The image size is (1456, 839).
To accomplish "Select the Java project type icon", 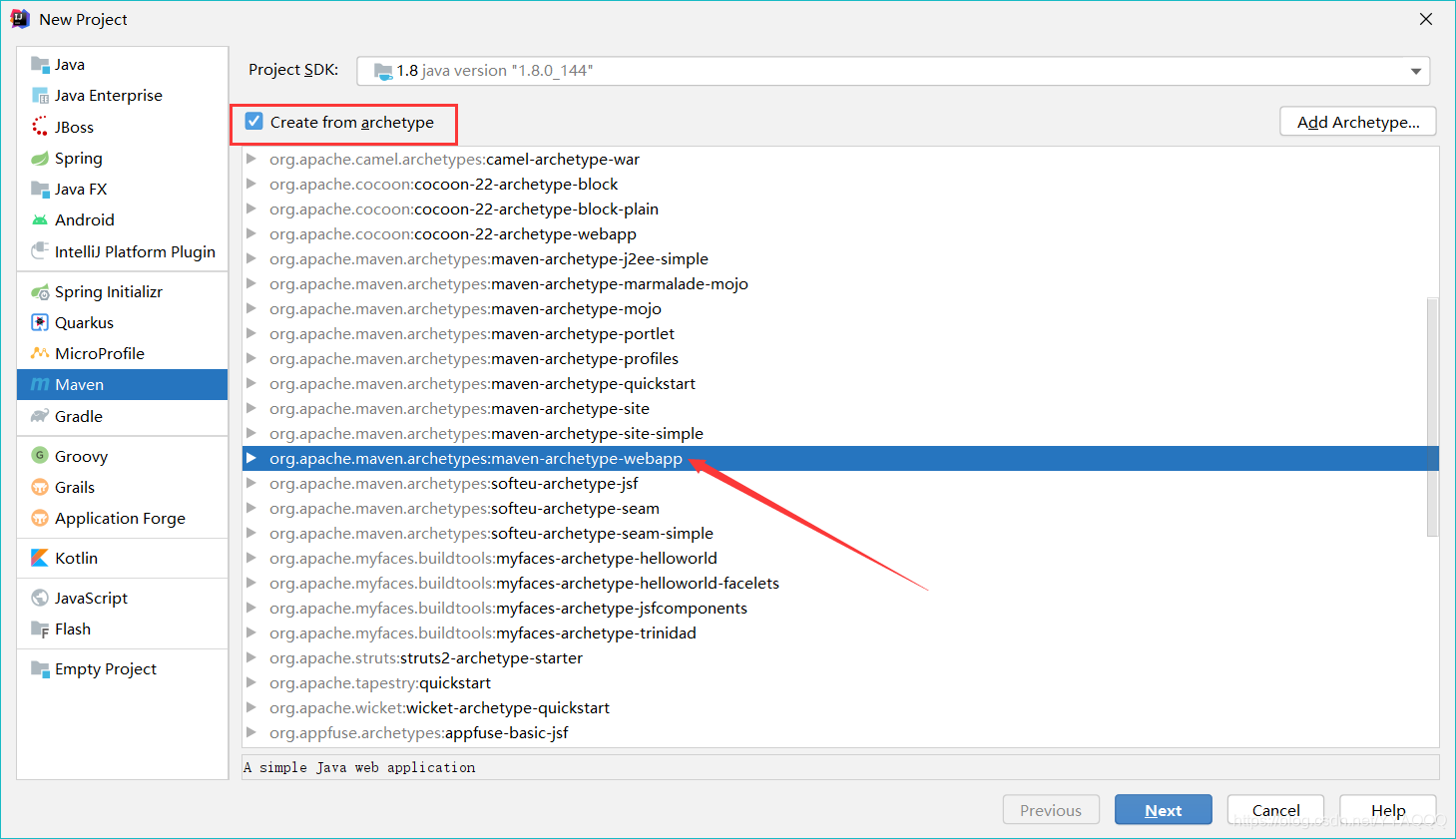I will click(x=40, y=65).
